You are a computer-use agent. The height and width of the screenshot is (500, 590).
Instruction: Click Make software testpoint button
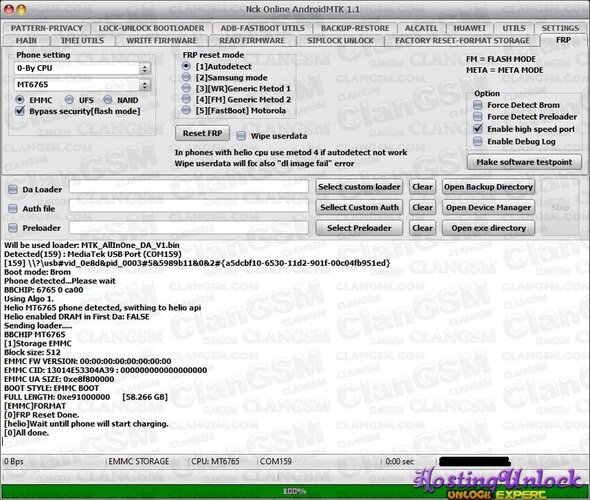tap(524, 162)
